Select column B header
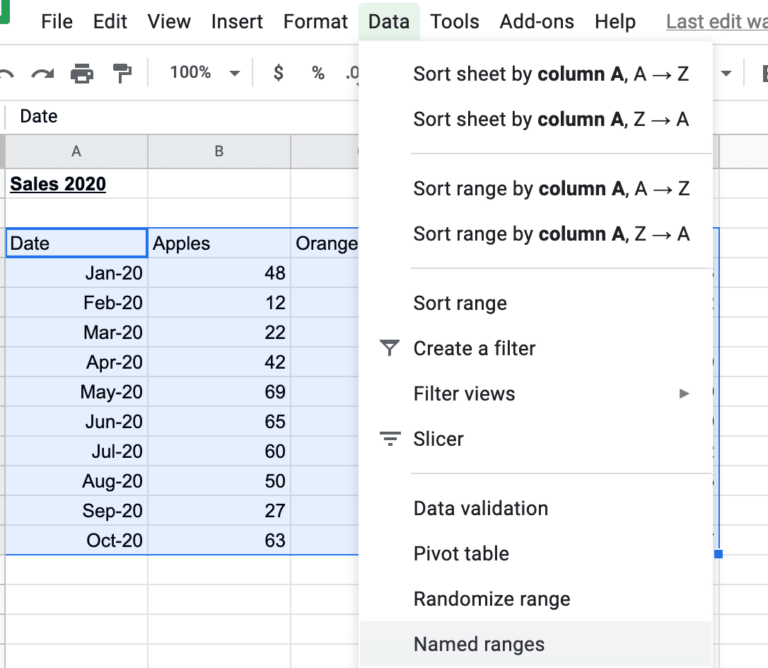768x668 pixels. click(x=219, y=151)
